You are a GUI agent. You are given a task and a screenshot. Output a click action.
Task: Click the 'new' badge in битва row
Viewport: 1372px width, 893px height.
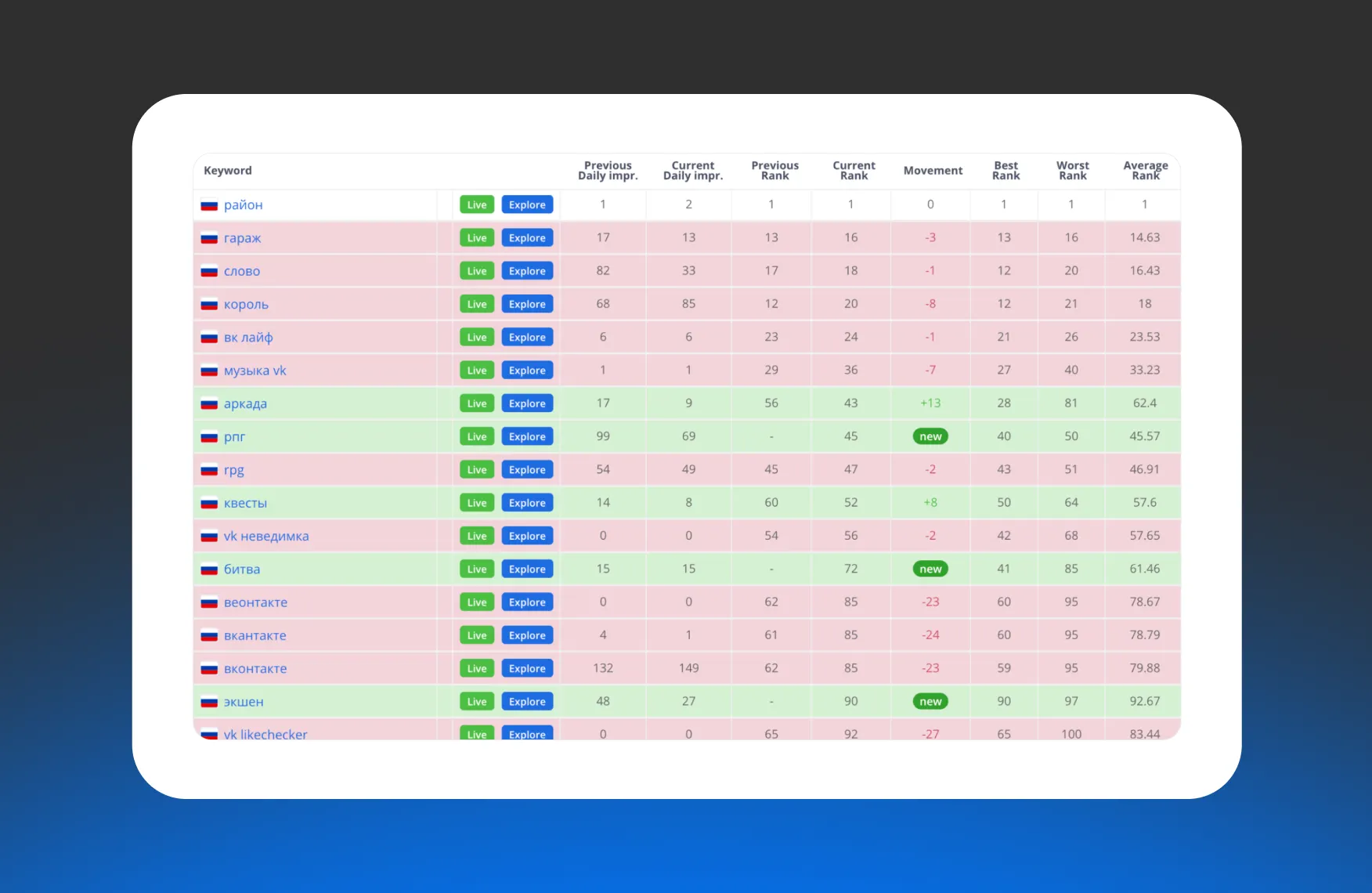[x=930, y=569]
